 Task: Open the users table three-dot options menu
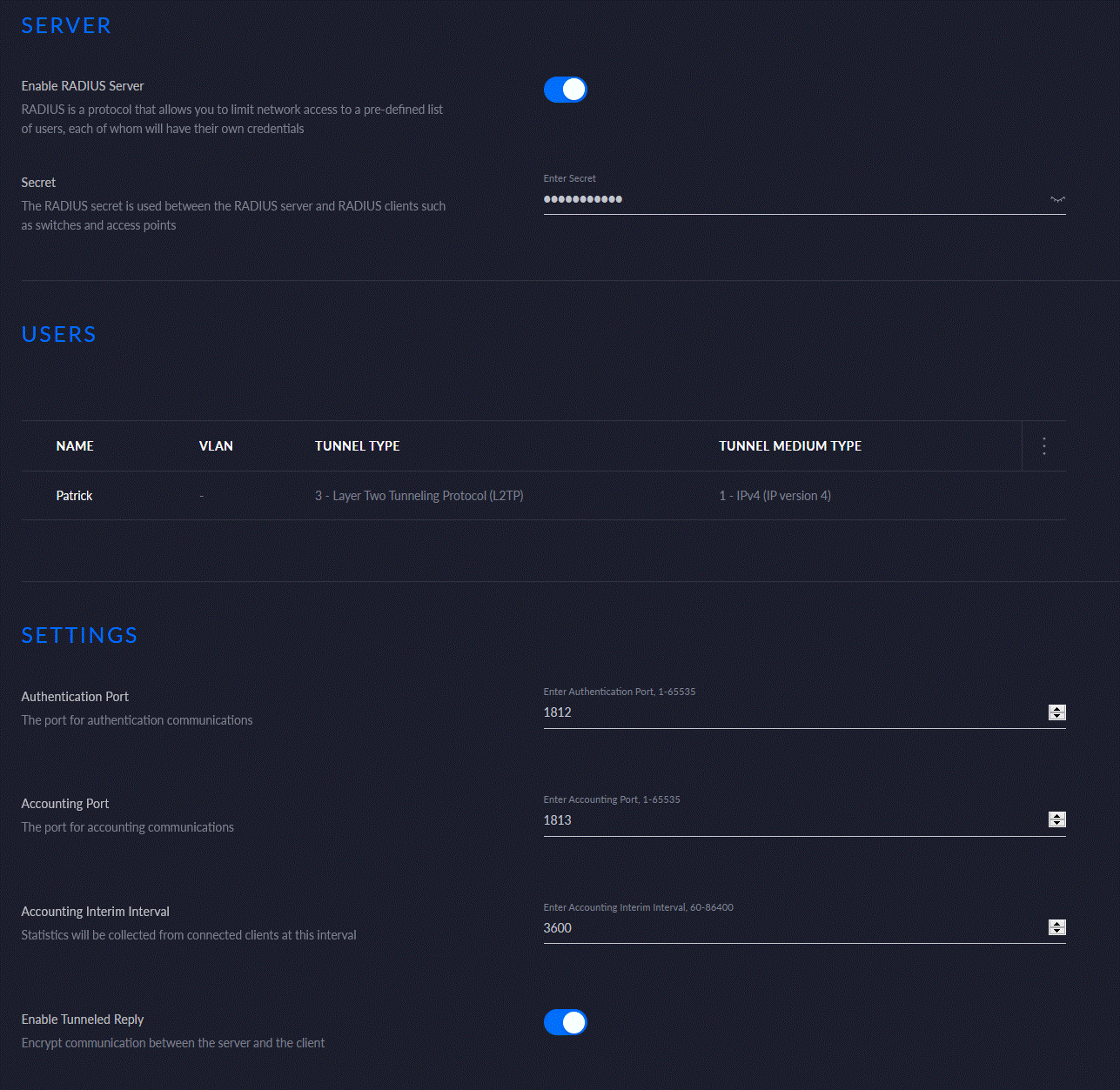click(x=1044, y=446)
